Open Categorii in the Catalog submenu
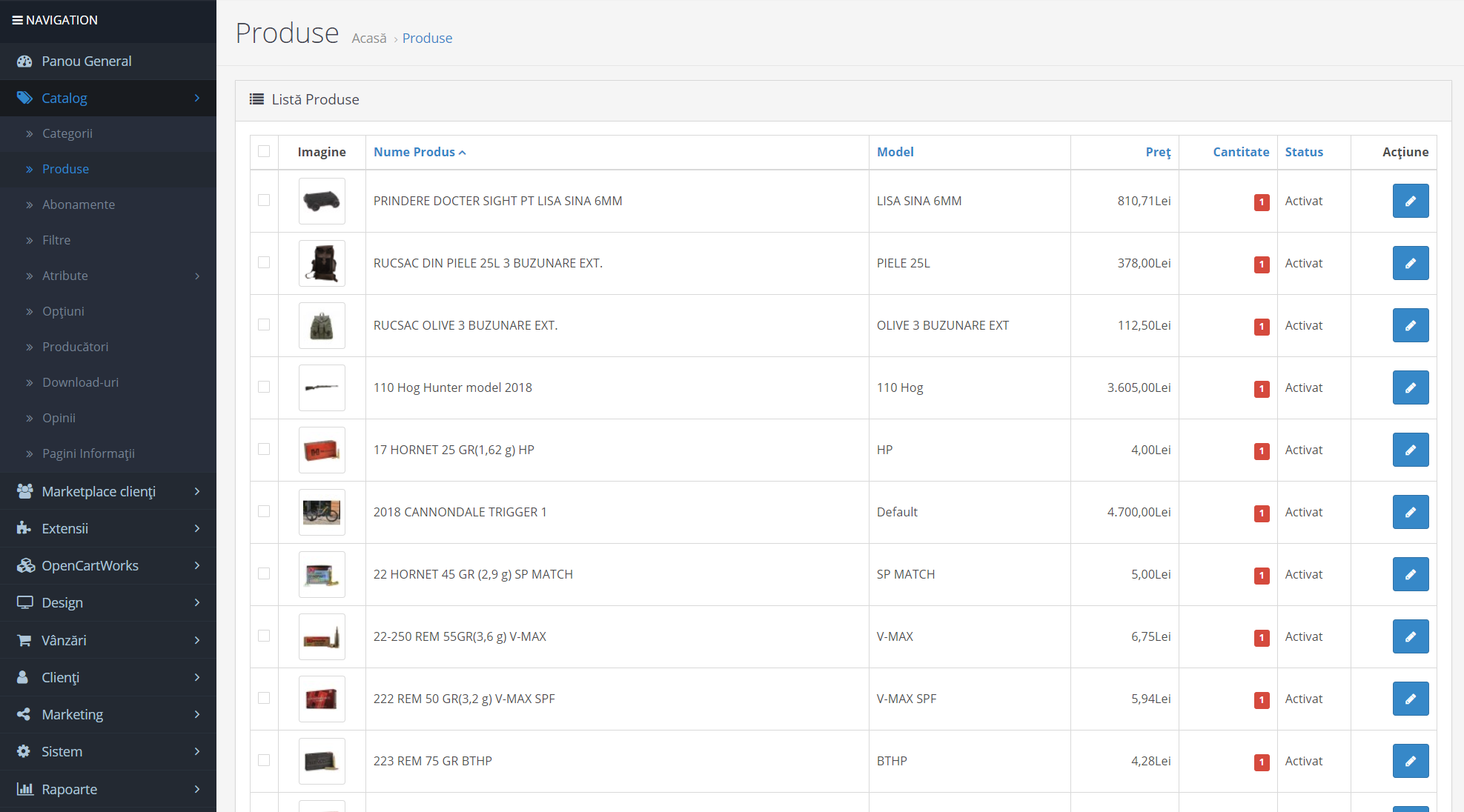 67,133
